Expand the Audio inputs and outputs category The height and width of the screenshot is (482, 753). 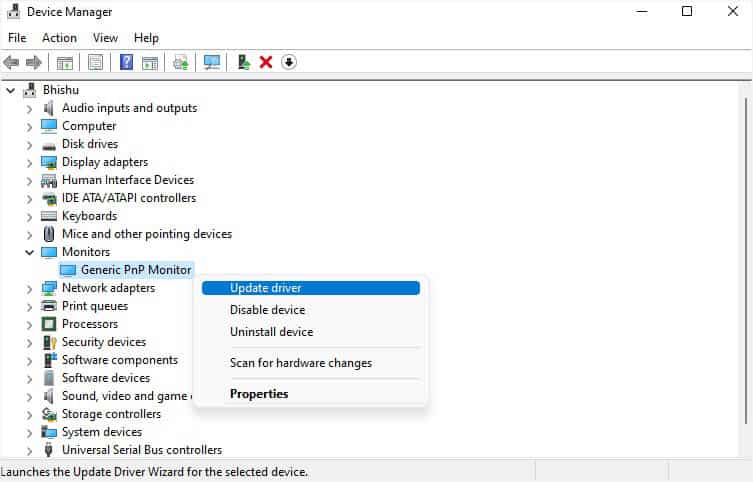[29, 109]
